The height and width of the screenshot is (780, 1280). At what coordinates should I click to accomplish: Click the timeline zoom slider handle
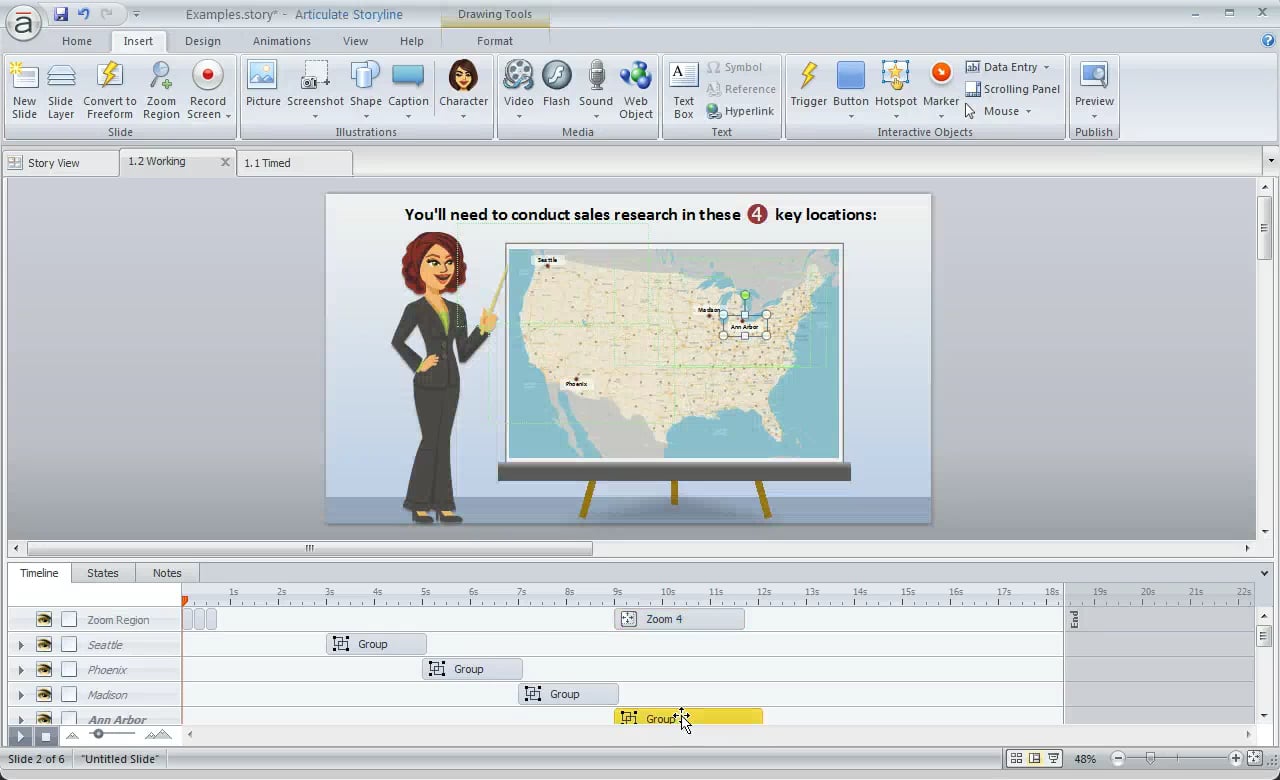(98, 735)
